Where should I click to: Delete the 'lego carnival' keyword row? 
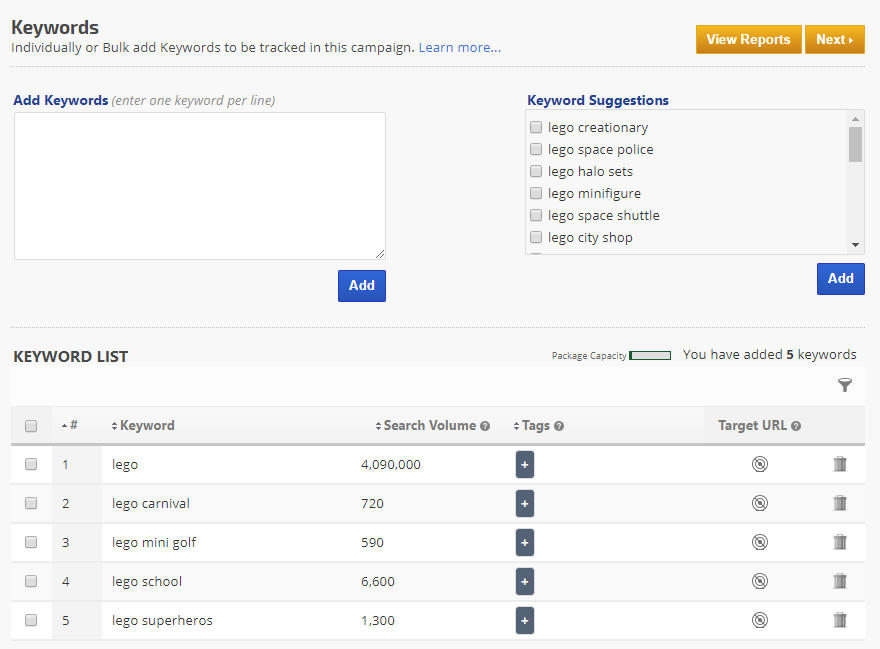tap(840, 503)
